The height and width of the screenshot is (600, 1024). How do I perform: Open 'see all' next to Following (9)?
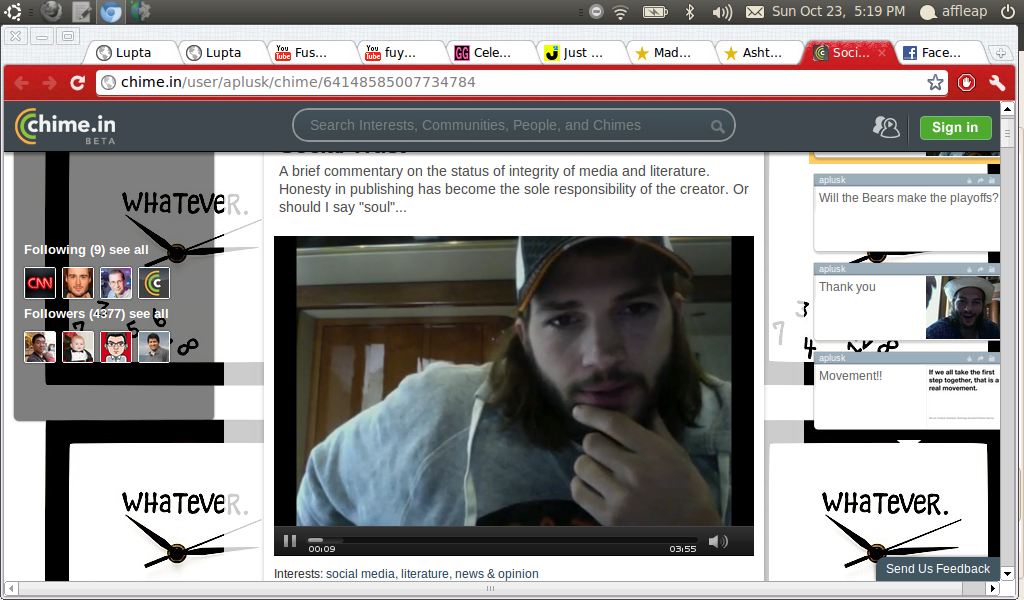(x=129, y=250)
